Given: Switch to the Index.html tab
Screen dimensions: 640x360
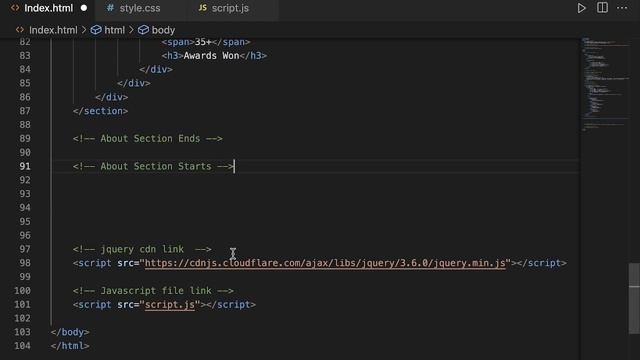Looking at the screenshot, I should [x=47, y=8].
